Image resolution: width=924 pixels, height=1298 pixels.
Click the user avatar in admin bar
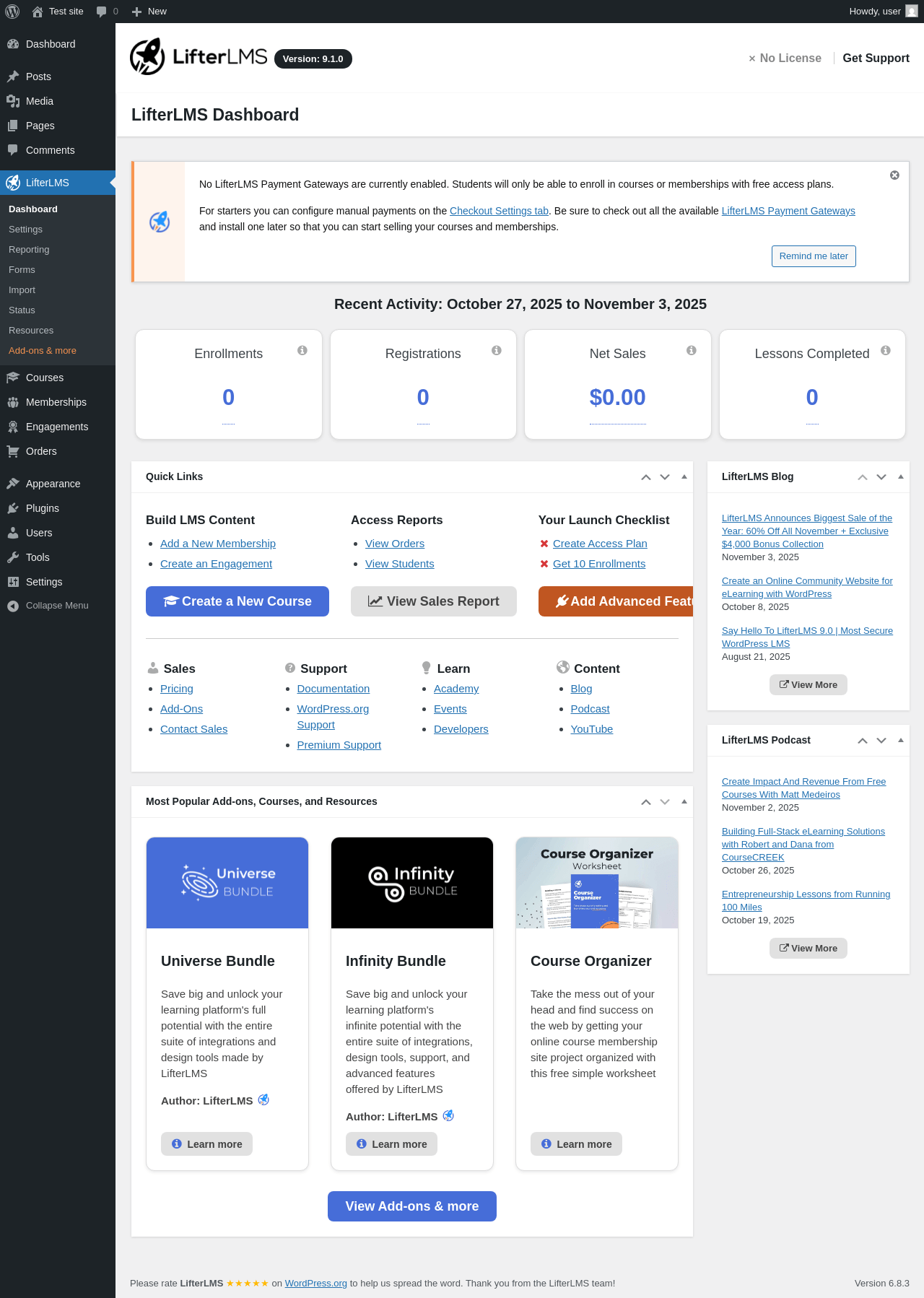click(x=912, y=12)
